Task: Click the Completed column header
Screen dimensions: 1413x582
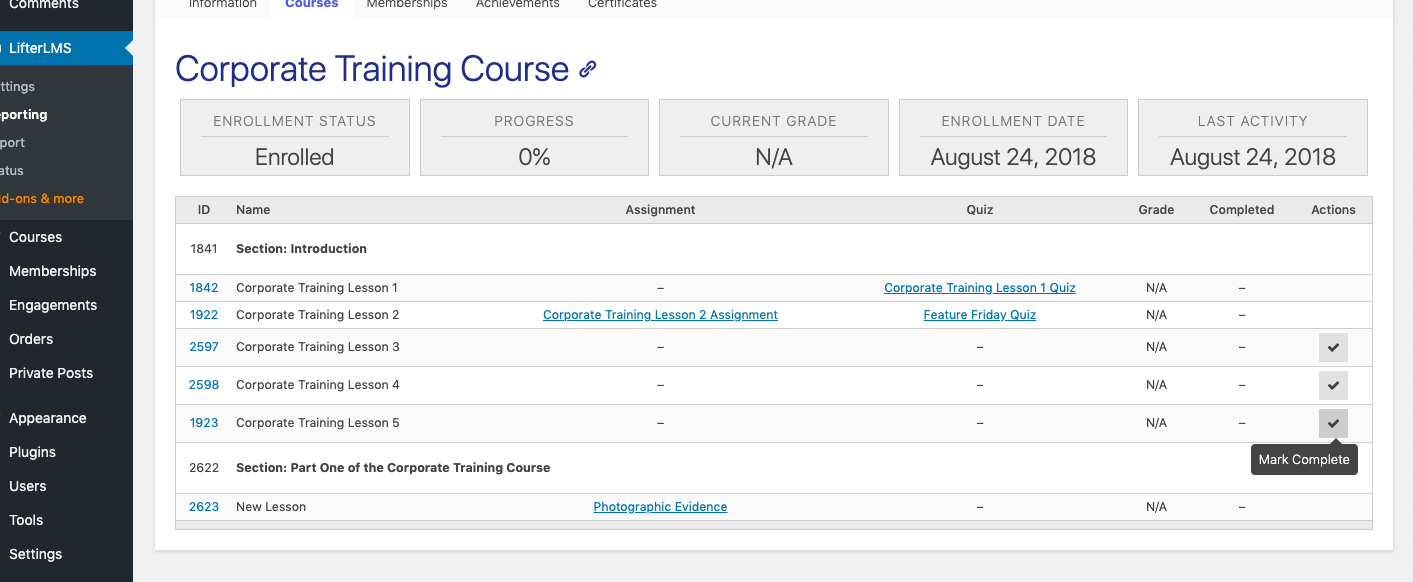Action: coord(1242,210)
